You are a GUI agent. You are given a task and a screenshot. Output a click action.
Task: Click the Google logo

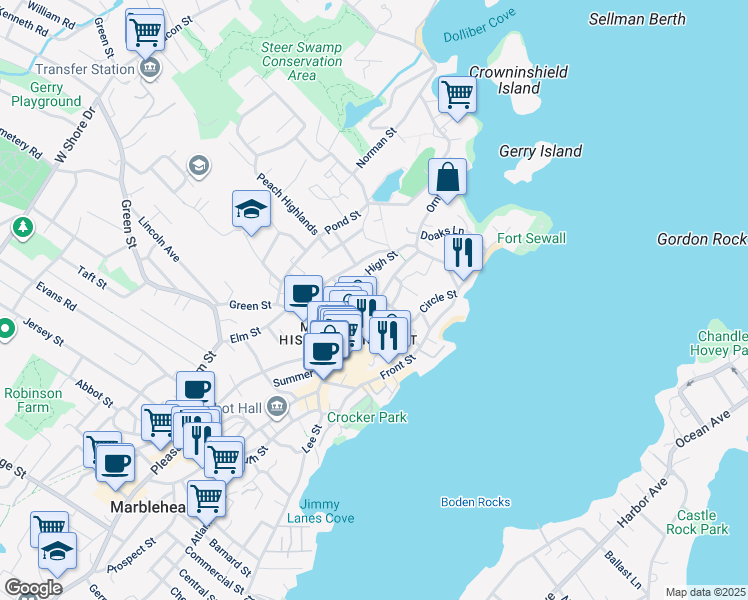click(x=33, y=588)
